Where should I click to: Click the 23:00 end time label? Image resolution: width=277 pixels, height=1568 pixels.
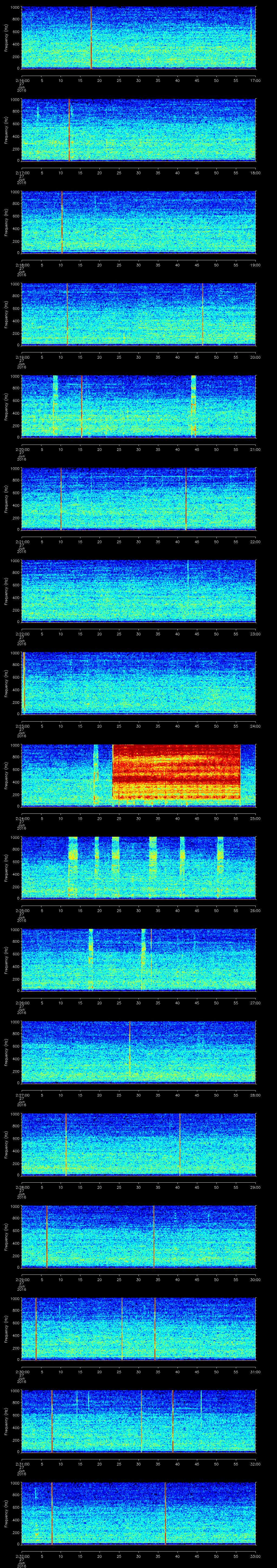click(x=255, y=634)
